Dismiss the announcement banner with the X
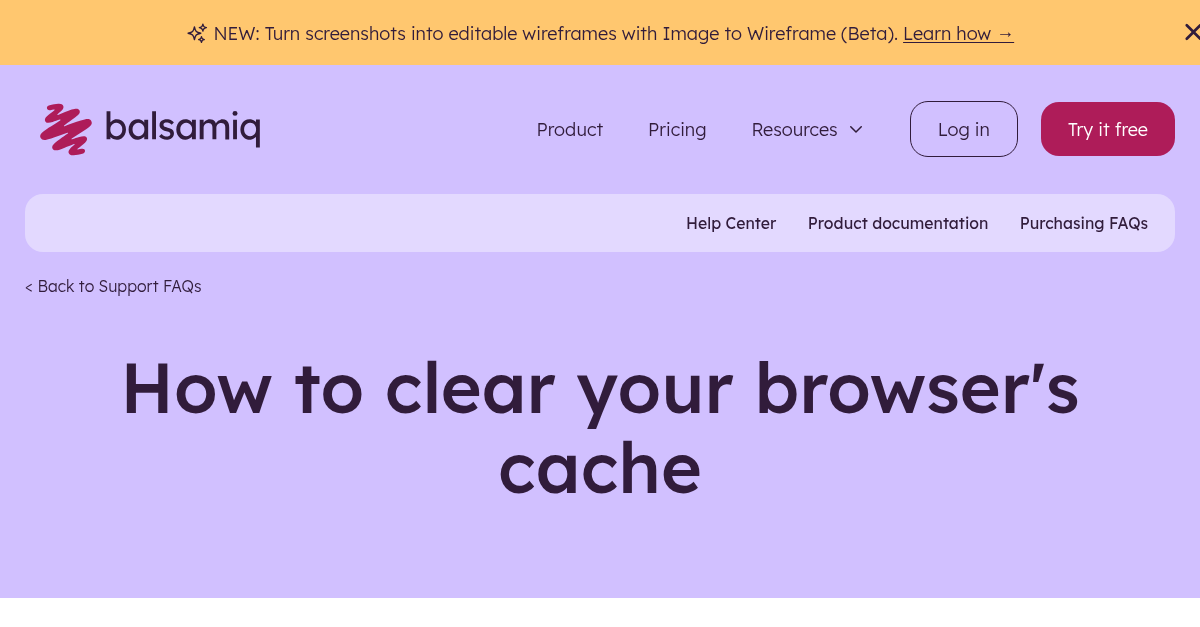The image size is (1200, 627). [x=1192, y=32]
